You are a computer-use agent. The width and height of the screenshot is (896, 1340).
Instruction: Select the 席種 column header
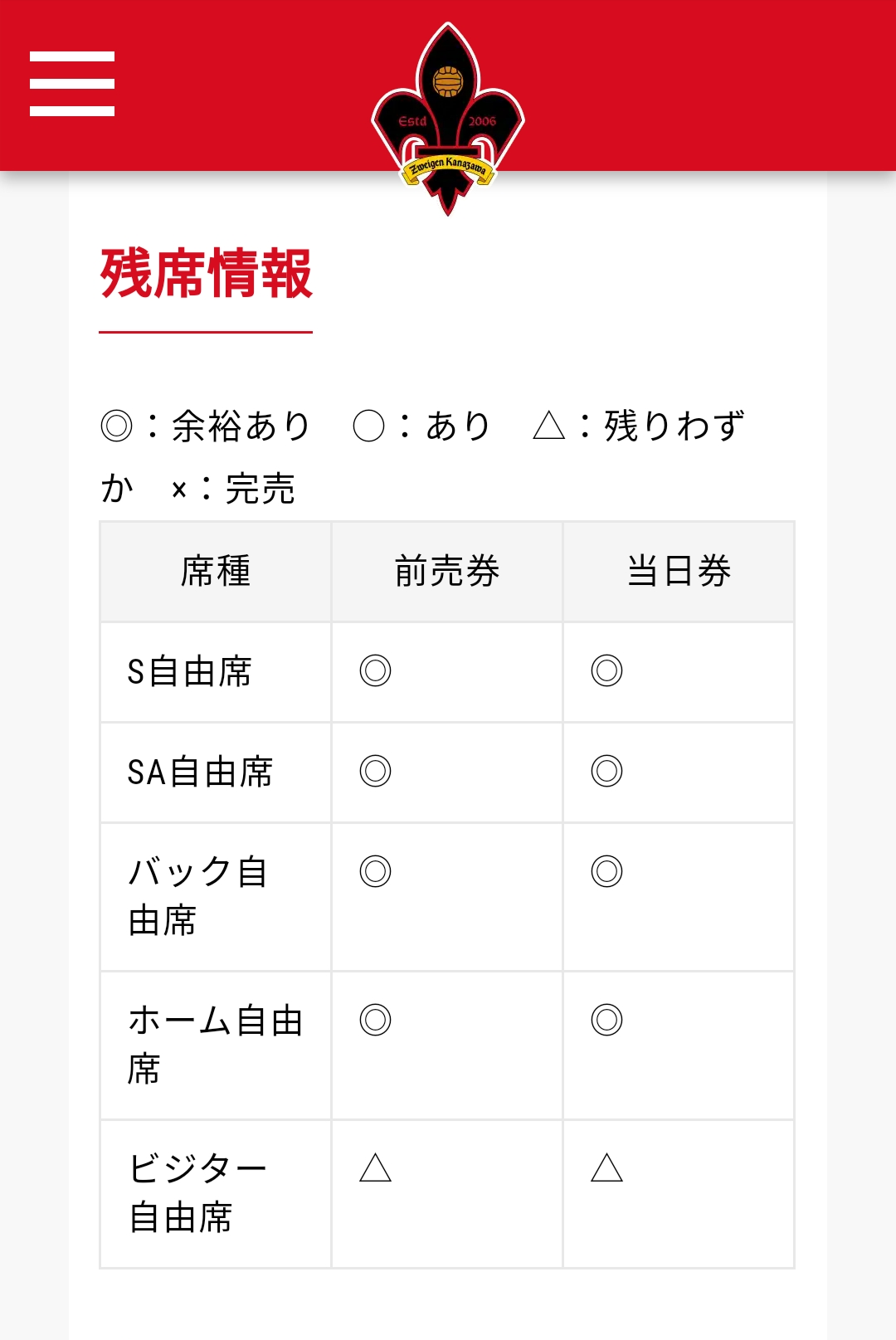(216, 572)
